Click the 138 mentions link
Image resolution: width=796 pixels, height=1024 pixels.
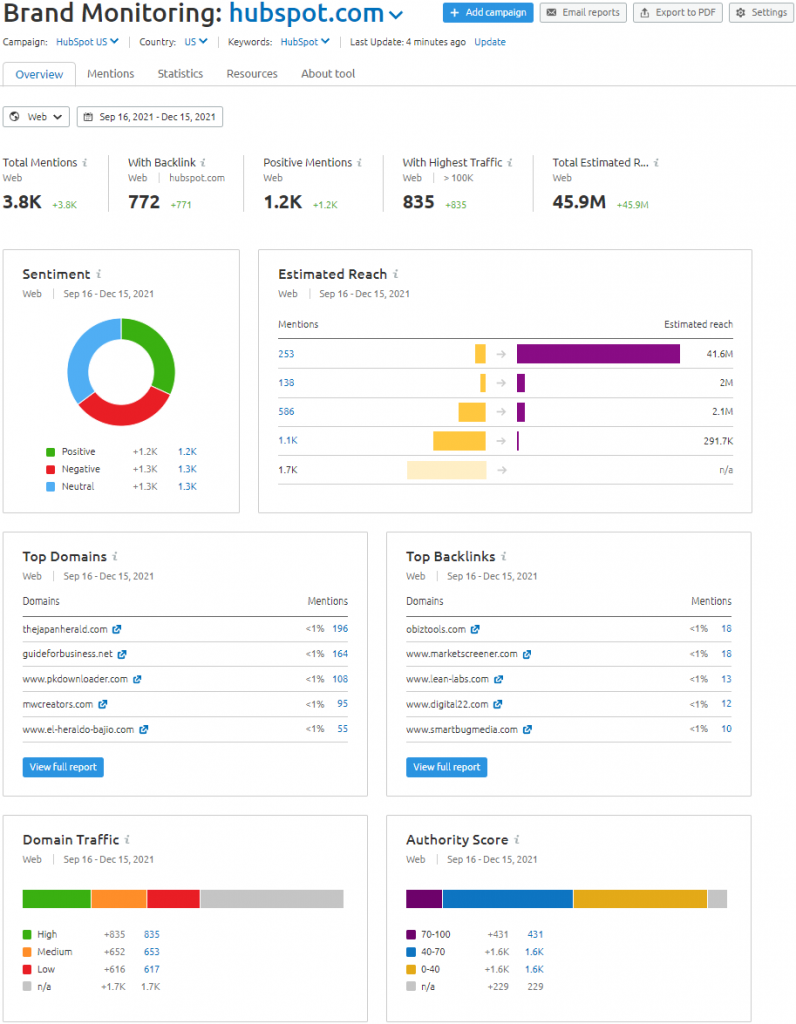pyautogui.click(x=286, y=383)
